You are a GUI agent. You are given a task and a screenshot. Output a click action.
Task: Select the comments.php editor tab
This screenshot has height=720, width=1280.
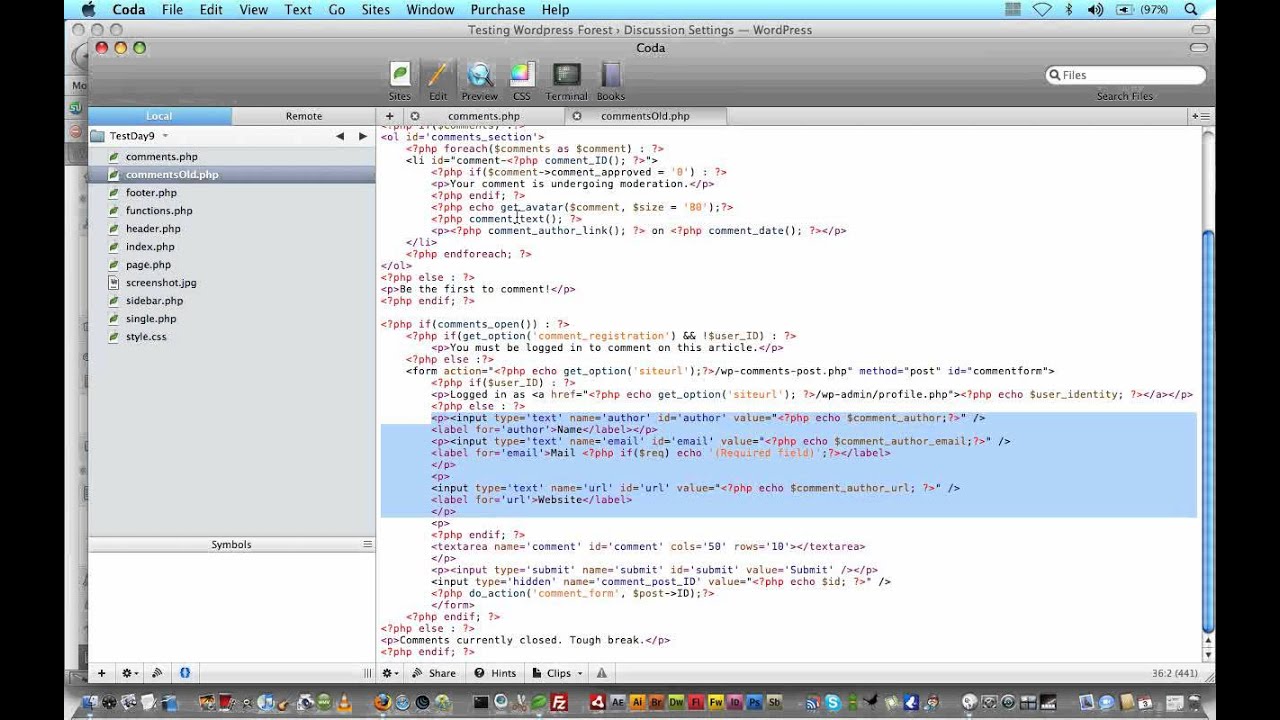pos(483,116)
